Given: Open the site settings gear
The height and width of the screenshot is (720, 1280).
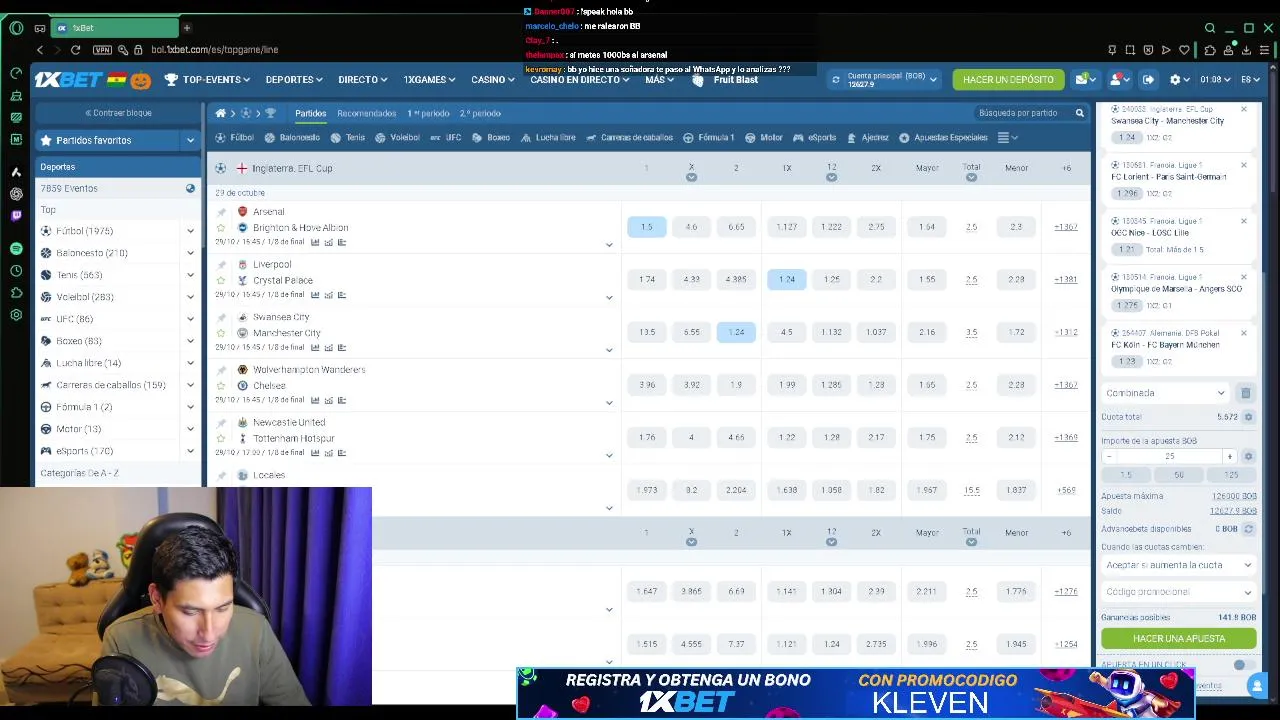Looking at the screenshot, I should point(1176,79).
